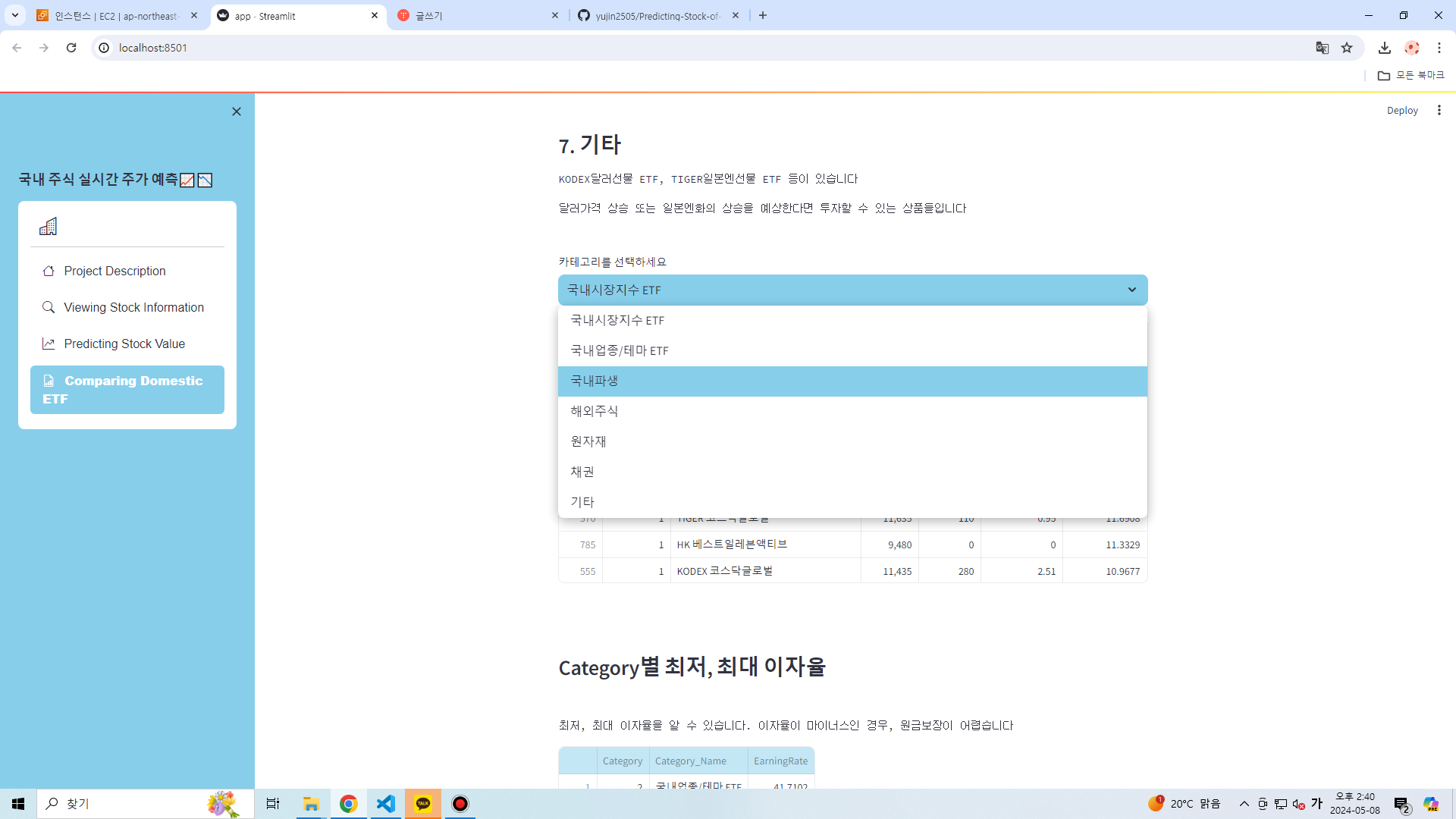The image size is (1456, 819).
Task: Choose 해외주식 option in list
Action: click(595, 411)
